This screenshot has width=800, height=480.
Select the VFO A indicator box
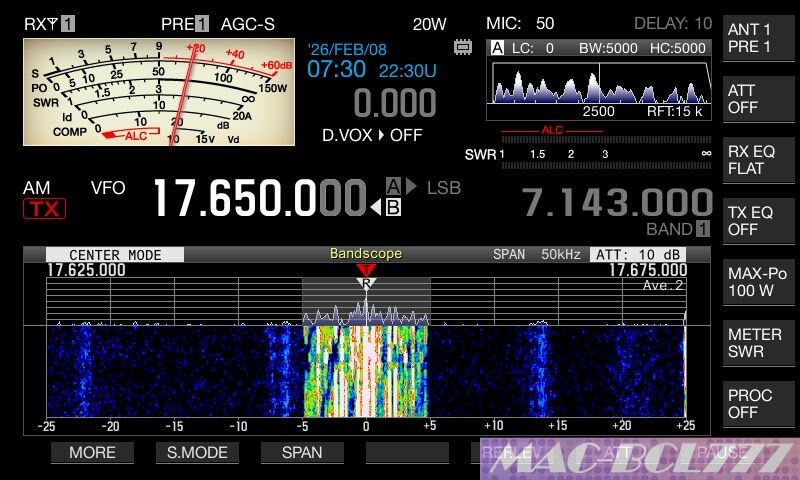click(393, 186)
